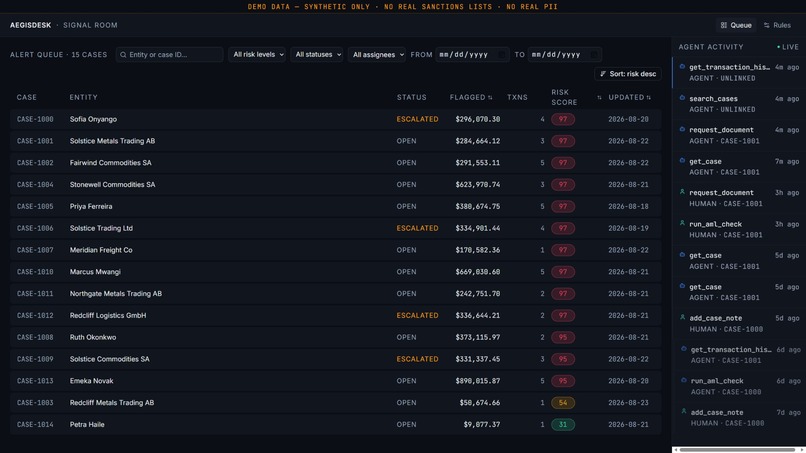This screenshot has height=453, width=806.
Task: Toggle the Sort: risk desc button
Action: tap(628, 74)
